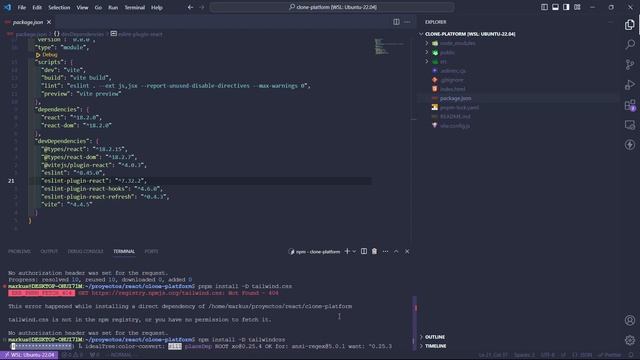
Task: Click the command center search box
Action: click(x=332, y=7)
